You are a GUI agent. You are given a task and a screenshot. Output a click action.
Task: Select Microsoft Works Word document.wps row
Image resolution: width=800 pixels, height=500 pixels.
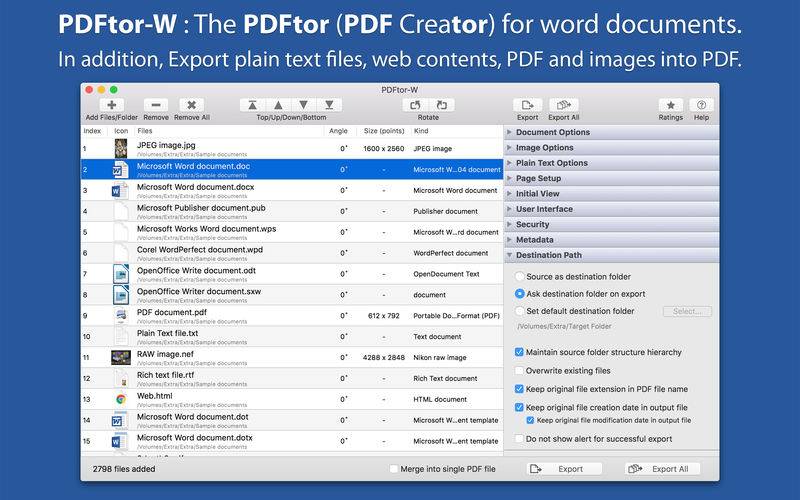tap(292, 232)
